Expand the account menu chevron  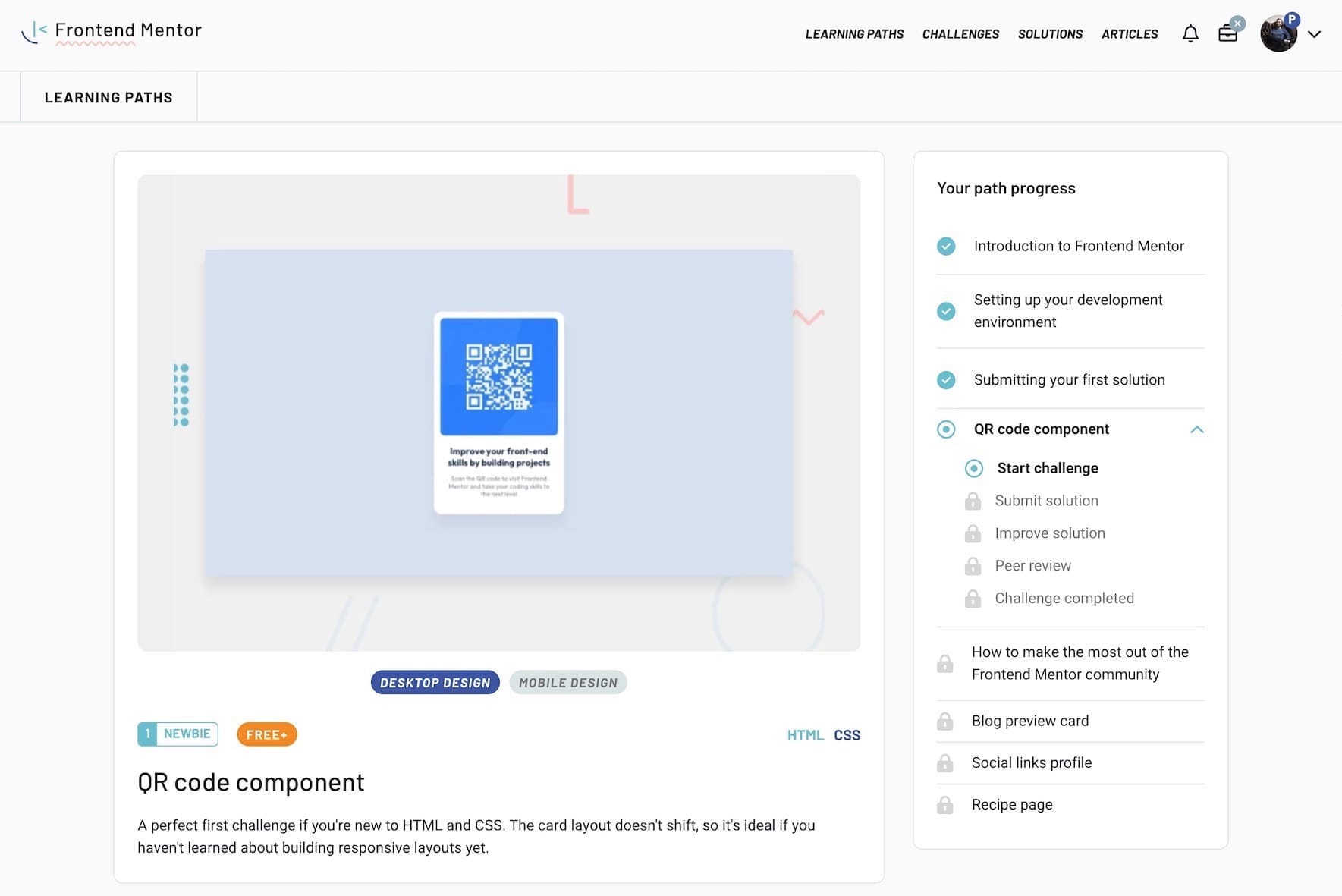tap(1315, 34)
